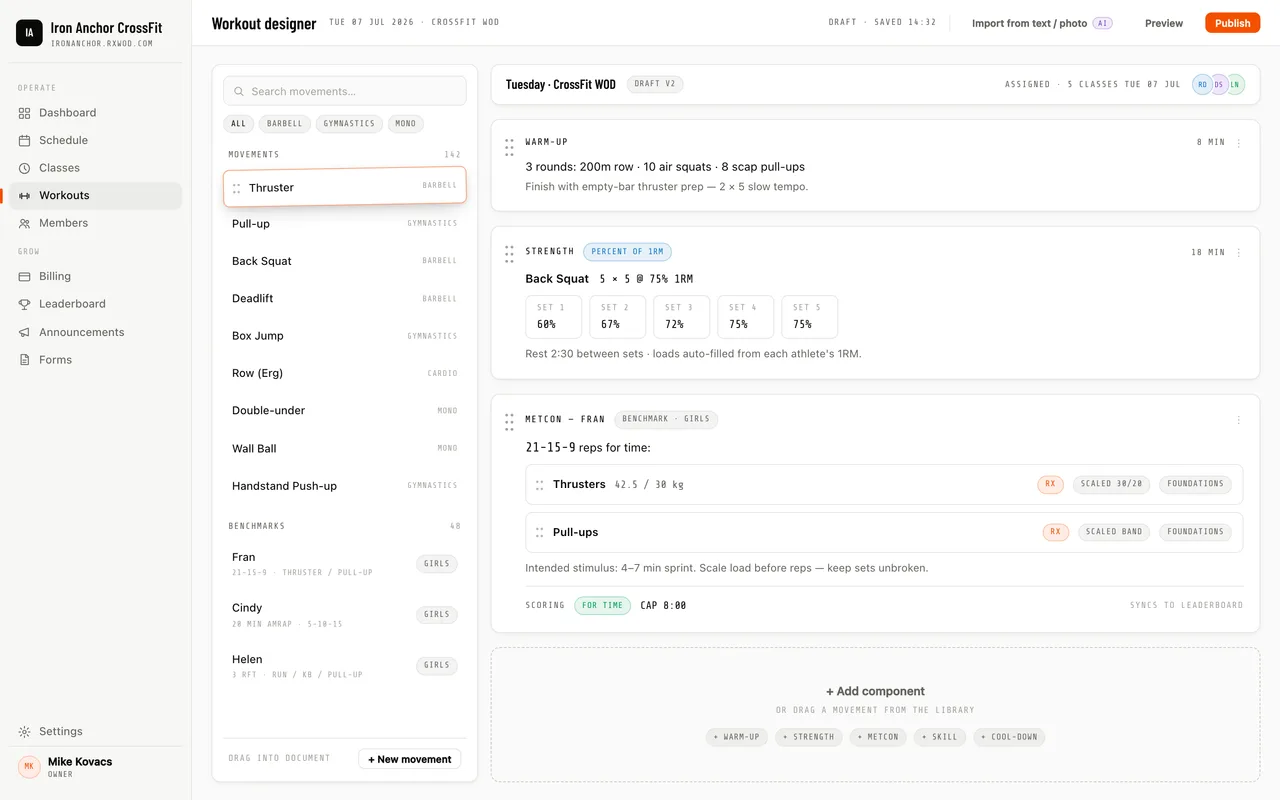Edit Set 4 percentage box
The height and width of the screenshot is (800, 1280).
pyautogui.click(x=746, y=317)
